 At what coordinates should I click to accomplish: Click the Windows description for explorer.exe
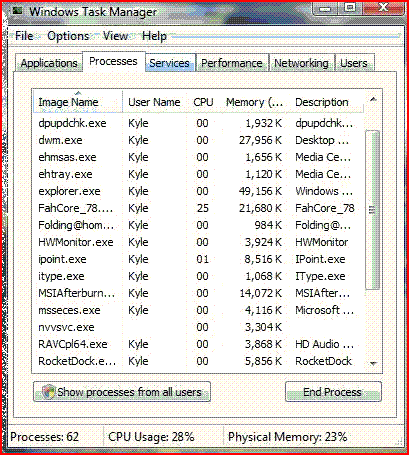[x=324, y=191]
